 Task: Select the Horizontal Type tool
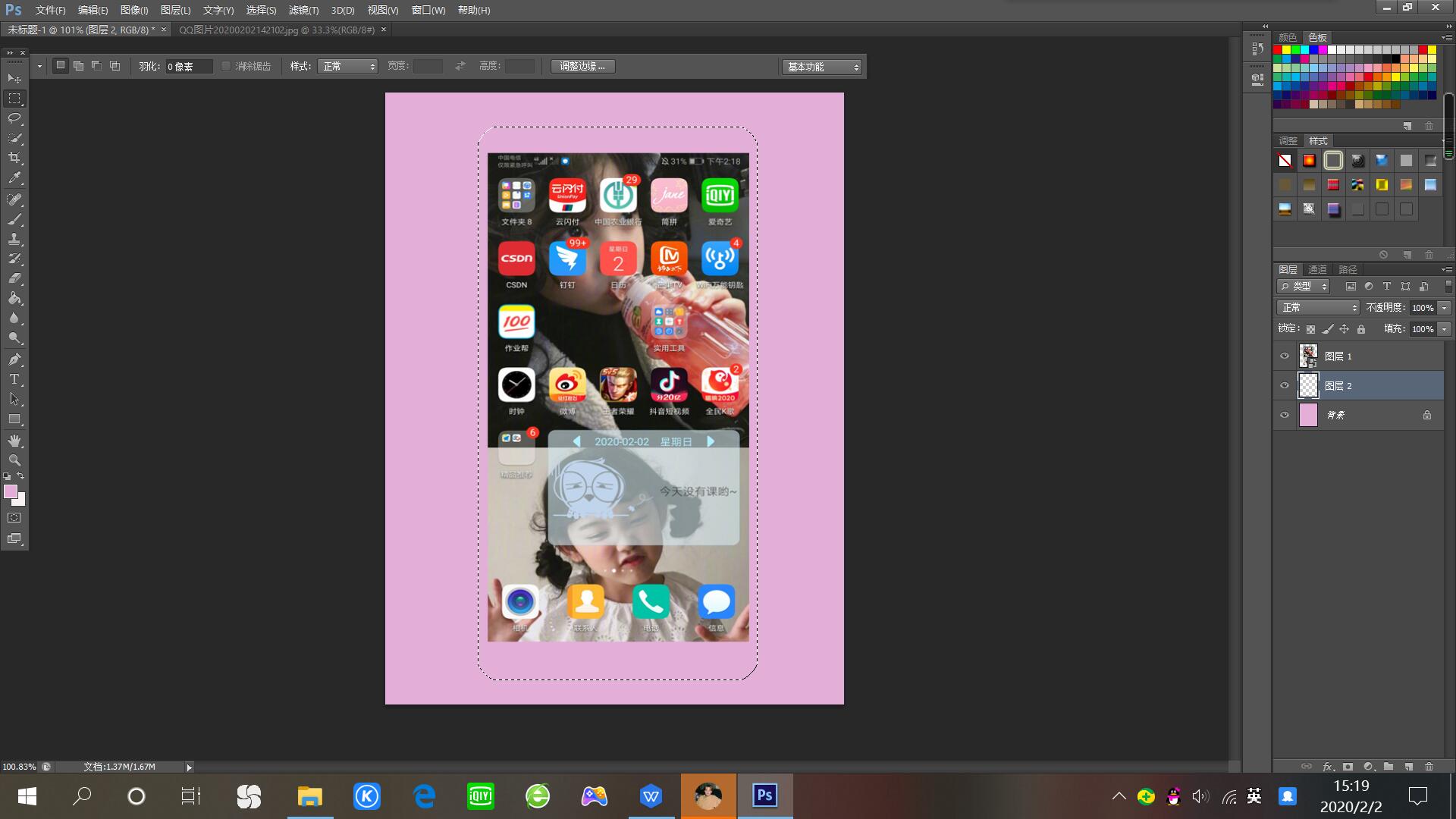coord(14,379)
